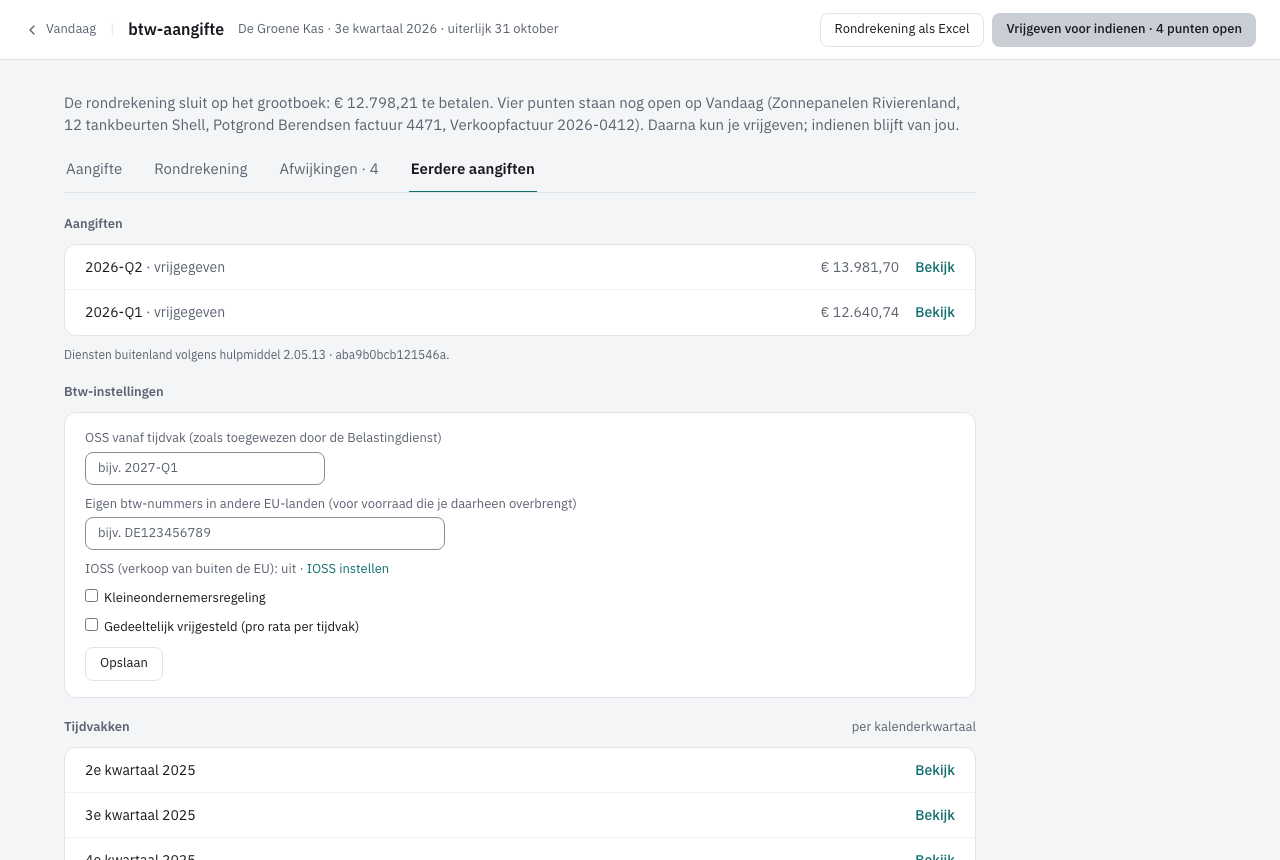
Task: Open the Afwijkingen · 4 tab
Action: click(x=329, y=169)
